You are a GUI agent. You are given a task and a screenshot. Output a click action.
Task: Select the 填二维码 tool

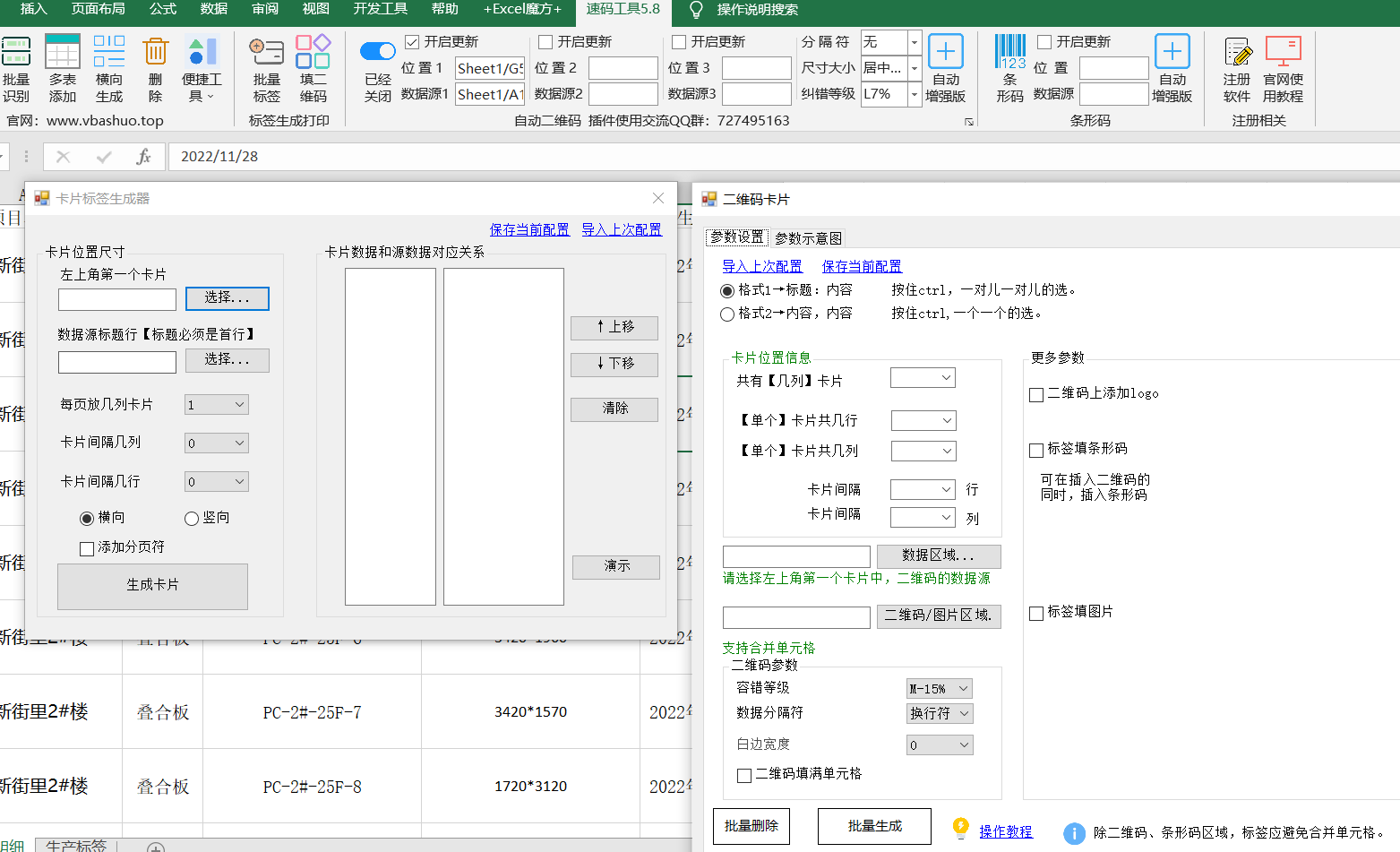(x=313, y=67)
